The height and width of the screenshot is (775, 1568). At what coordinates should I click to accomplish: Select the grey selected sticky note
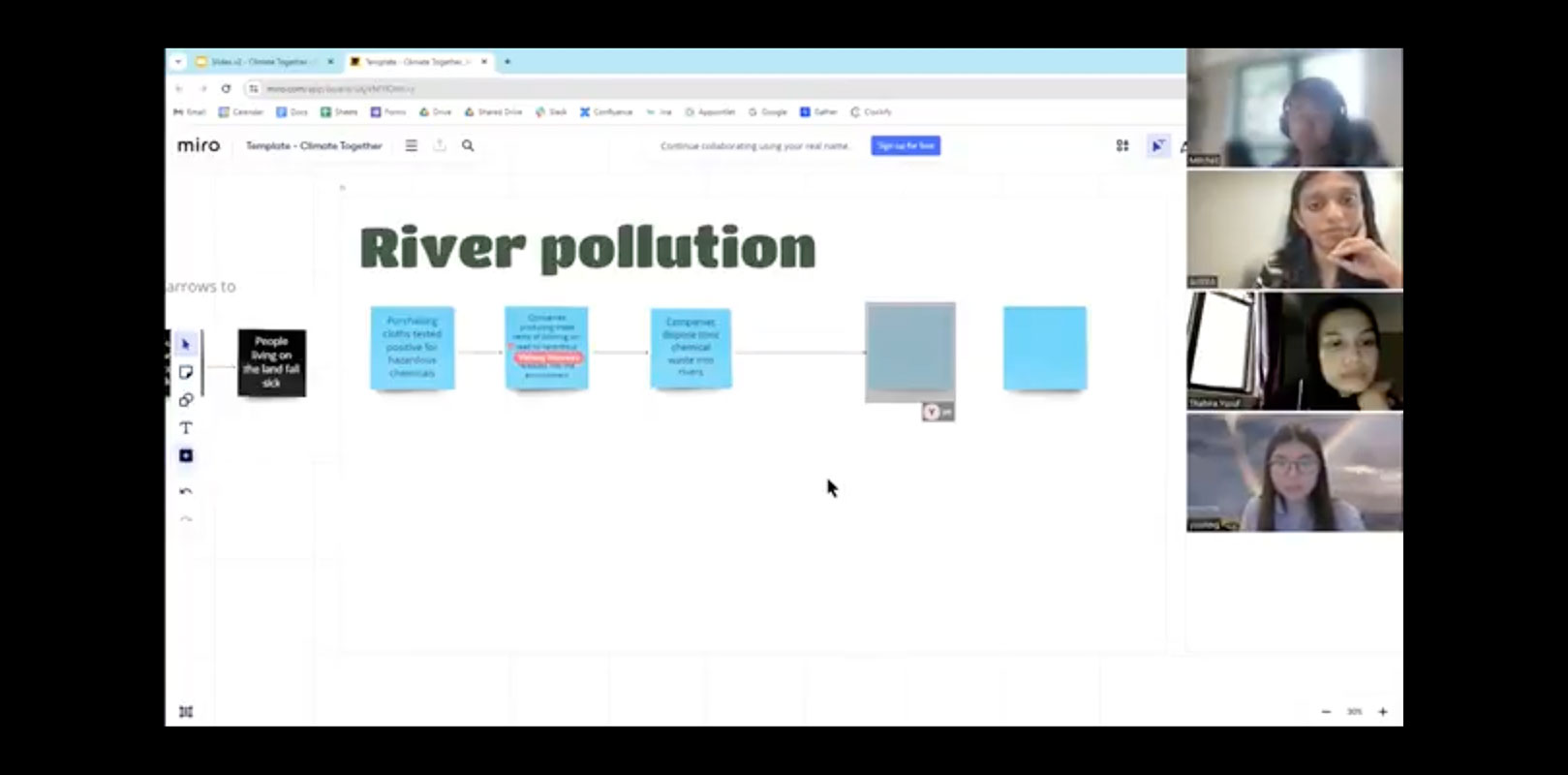910,352
